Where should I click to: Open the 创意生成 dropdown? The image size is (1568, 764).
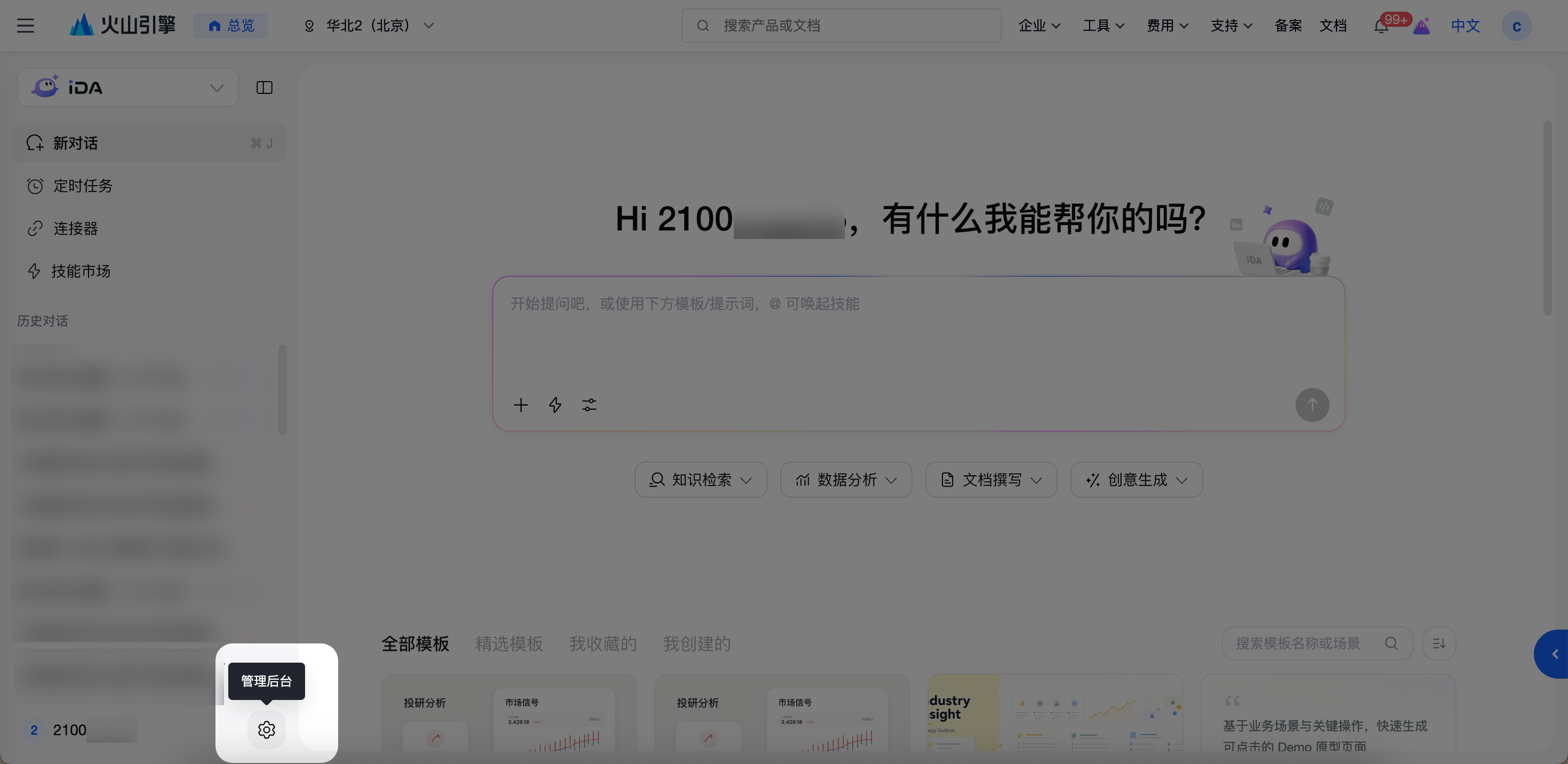click(x=1137, y=480)
